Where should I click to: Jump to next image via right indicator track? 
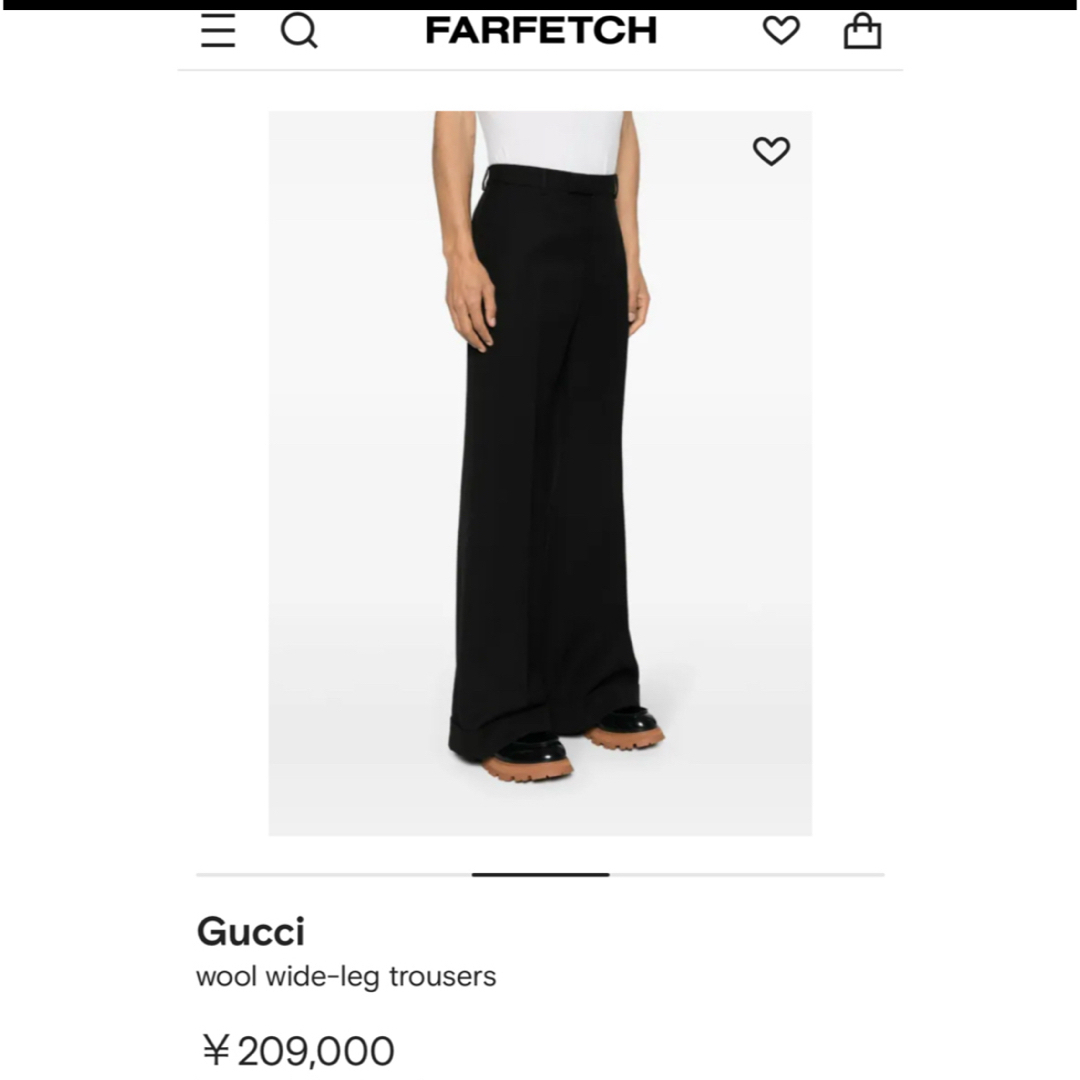(747, 875)
